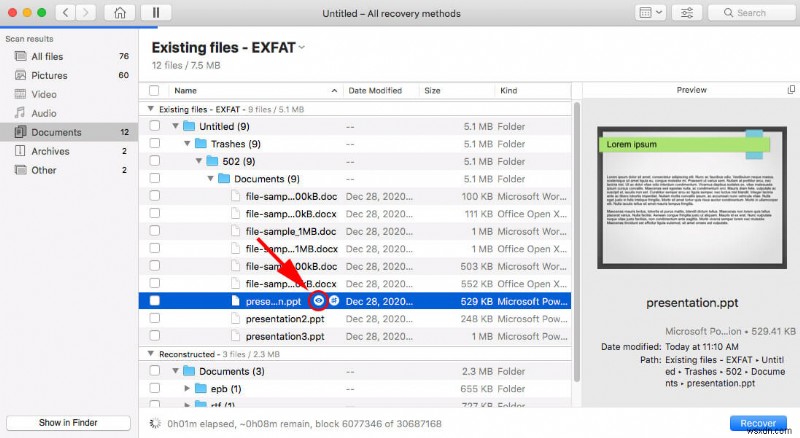Screen dimensions: 800x438
Task: Select Documents category in sidebar
Action: click(69, 132)
